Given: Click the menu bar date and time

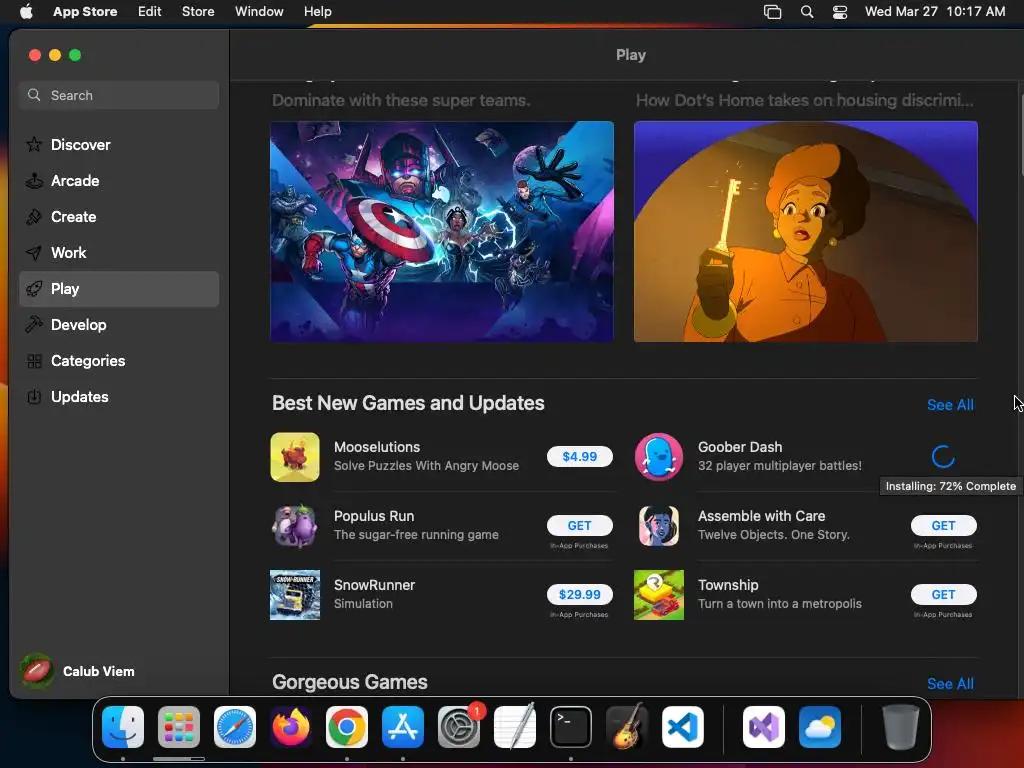Looking at the screenshot, I should click(x=935, y=11).
